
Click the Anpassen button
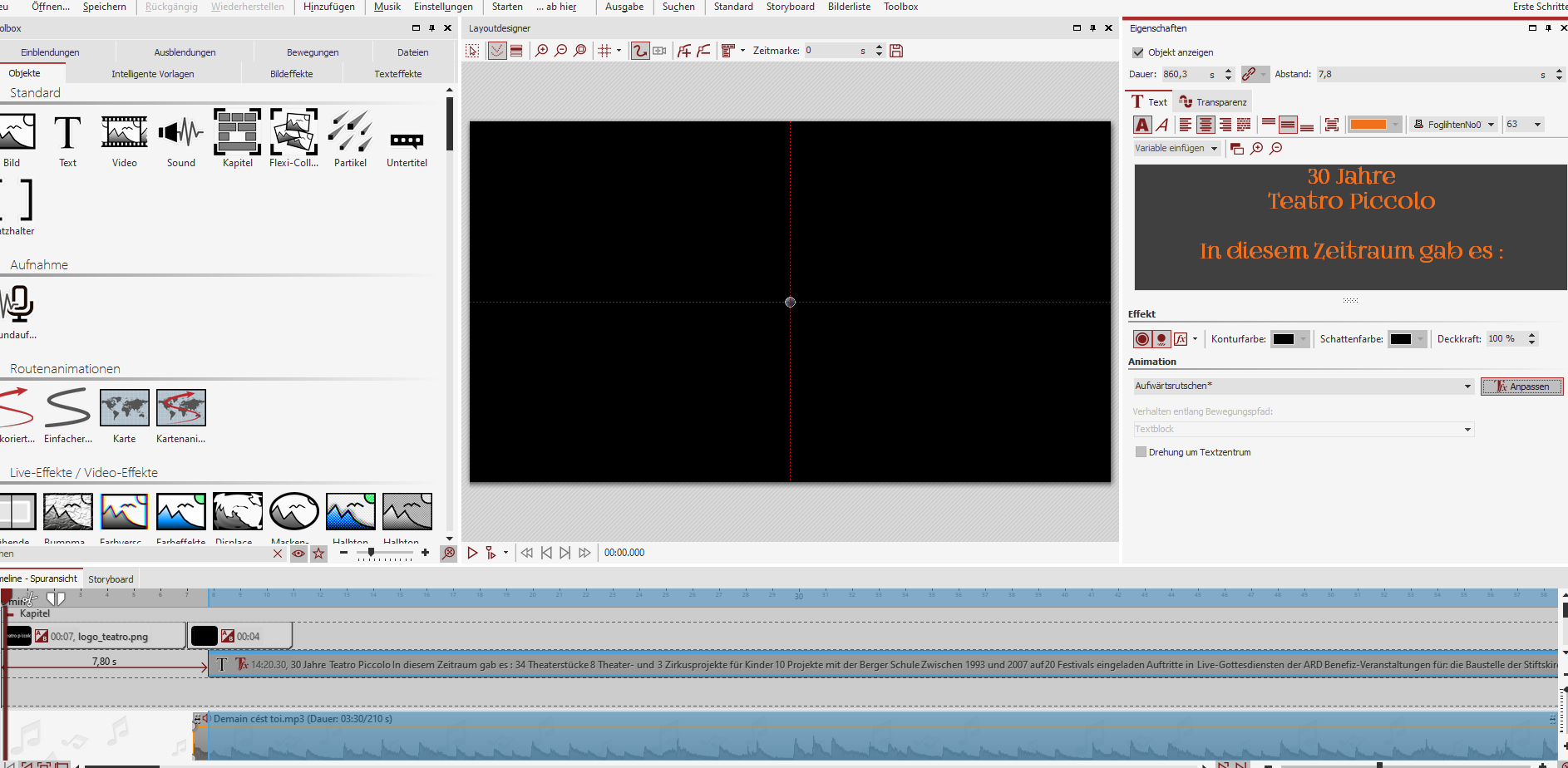click(1521, 386)
